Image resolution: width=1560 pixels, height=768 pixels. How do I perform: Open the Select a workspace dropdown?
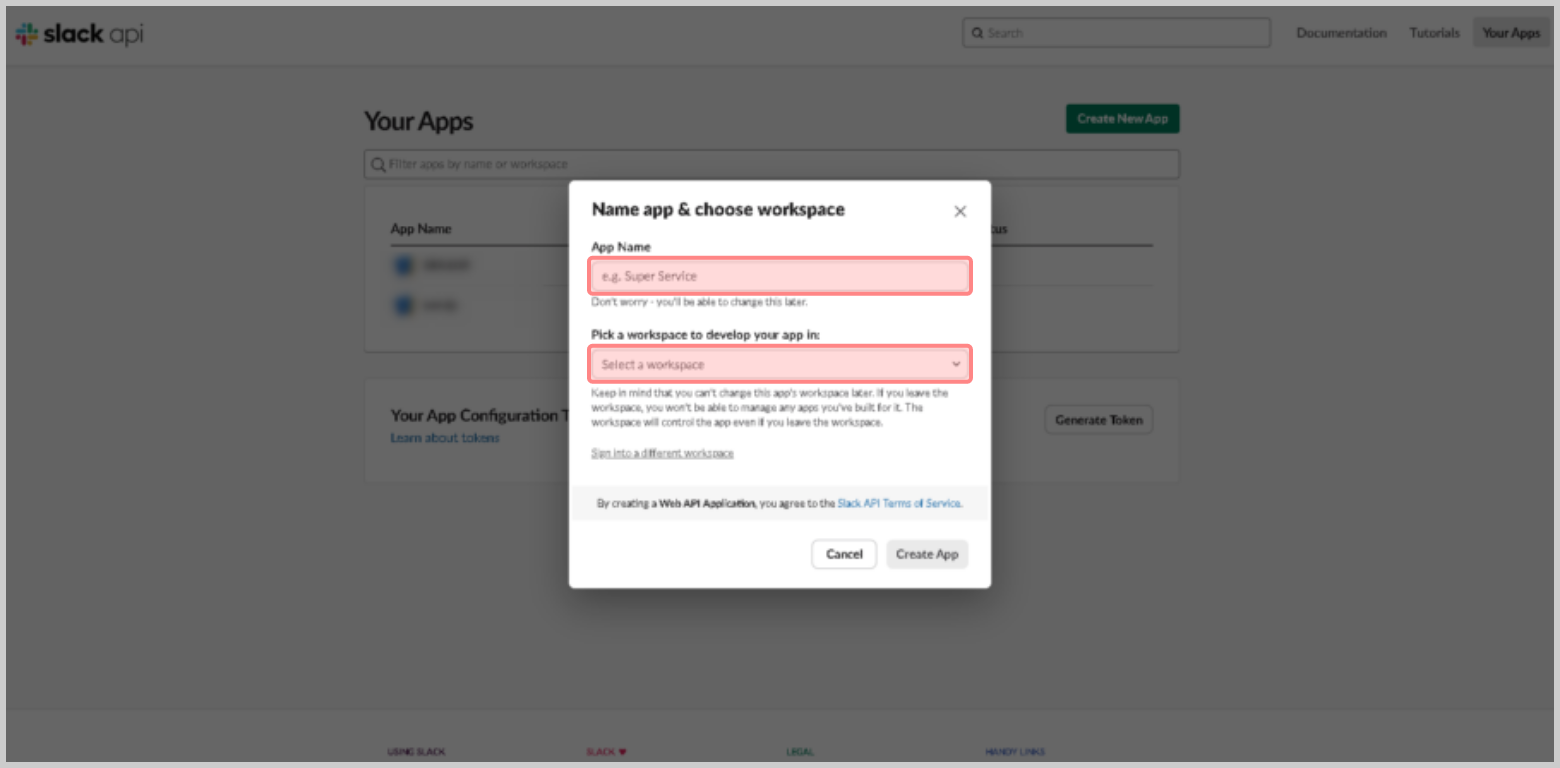[780, 364]
